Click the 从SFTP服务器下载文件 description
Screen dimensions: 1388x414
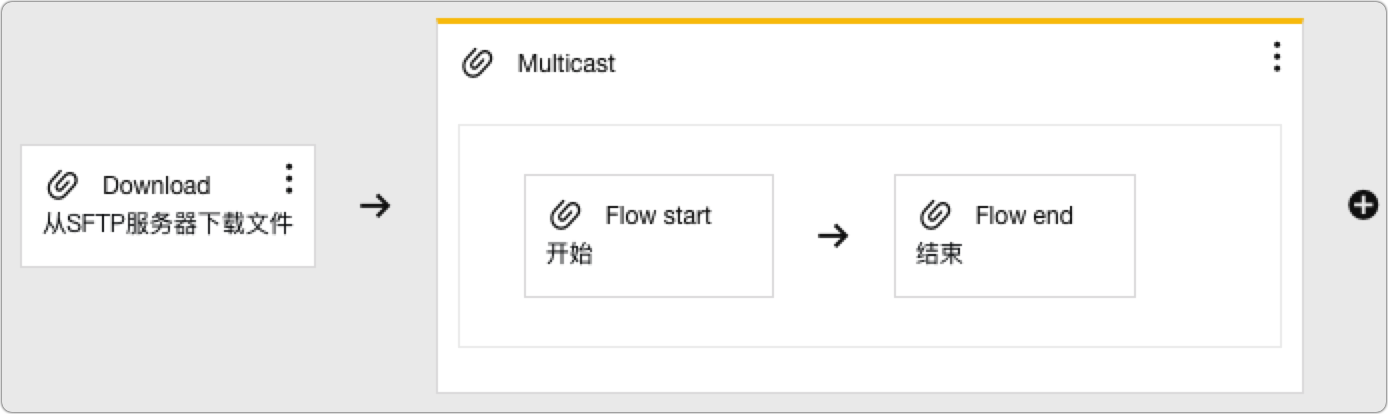[168, 224]
